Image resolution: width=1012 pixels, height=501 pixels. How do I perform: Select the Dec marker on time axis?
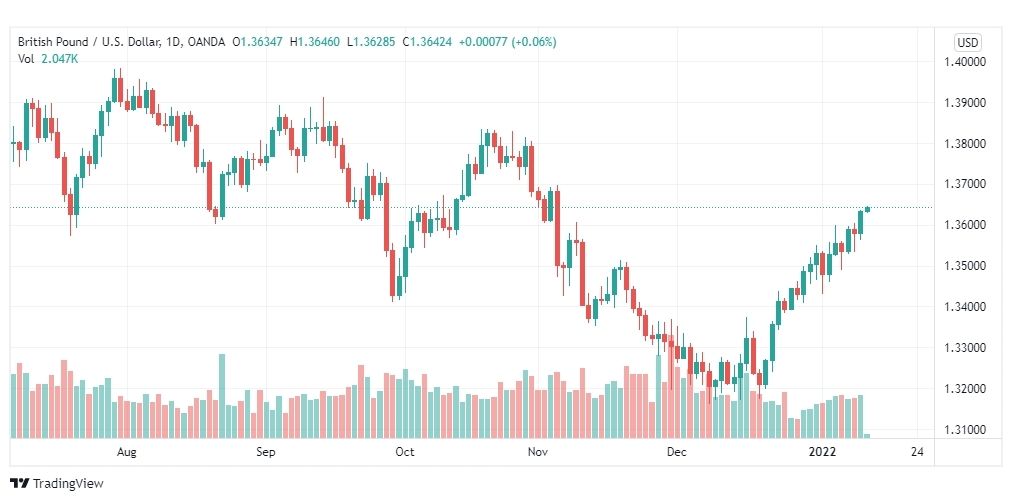tap(676, 452)
